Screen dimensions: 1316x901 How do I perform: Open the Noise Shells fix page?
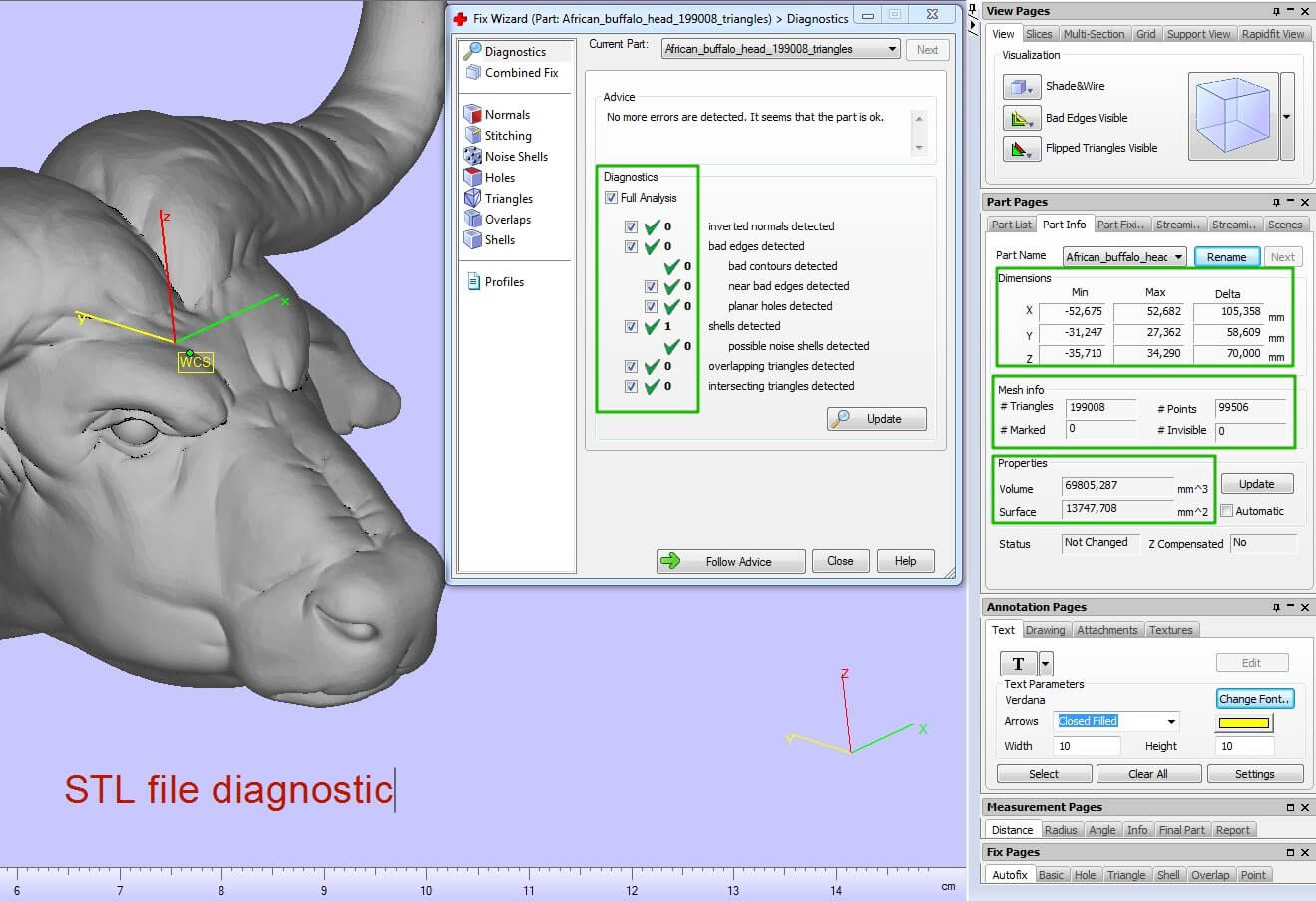pos(473,156)
